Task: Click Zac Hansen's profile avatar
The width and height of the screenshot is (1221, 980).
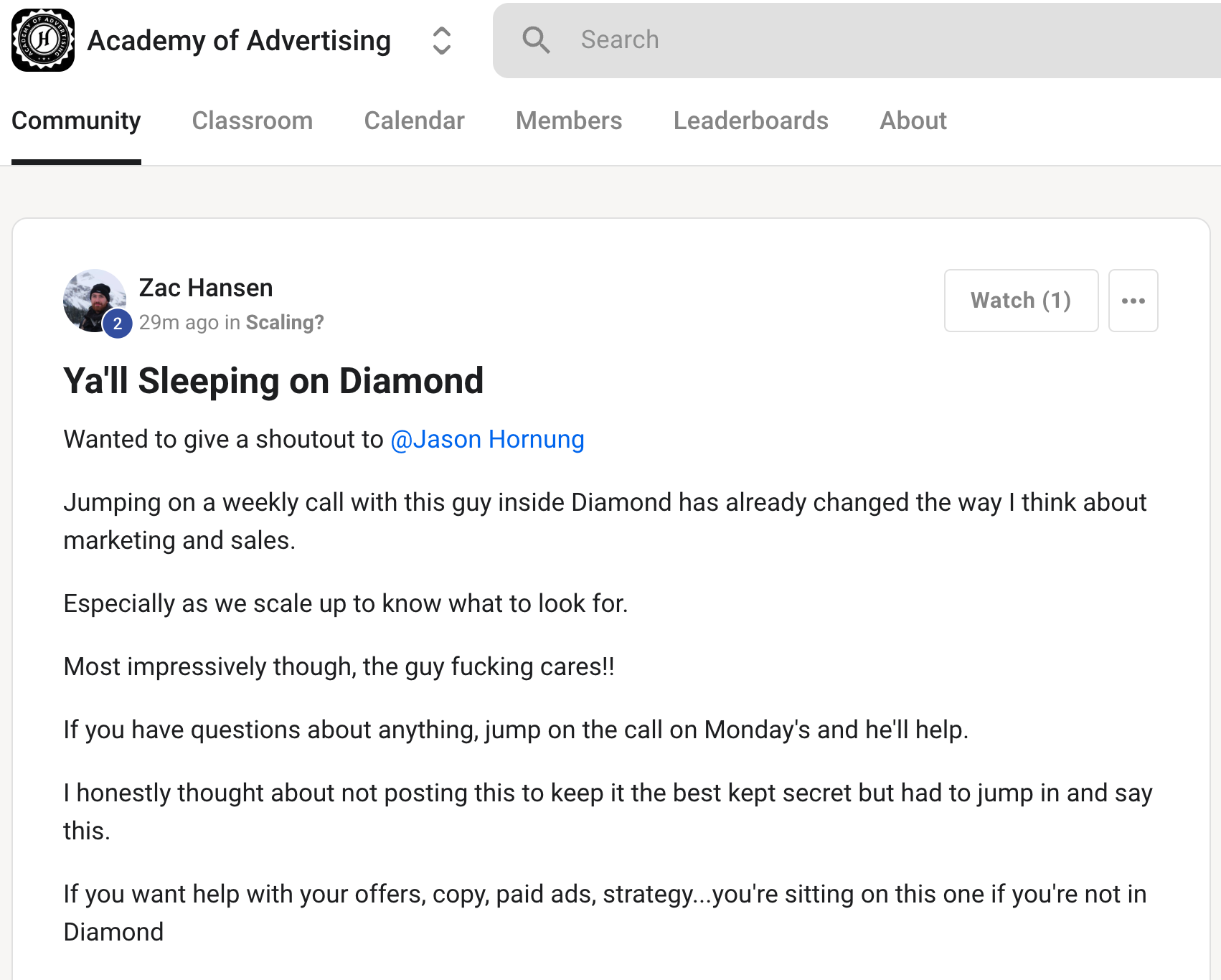Action: (x=92, y=297)
